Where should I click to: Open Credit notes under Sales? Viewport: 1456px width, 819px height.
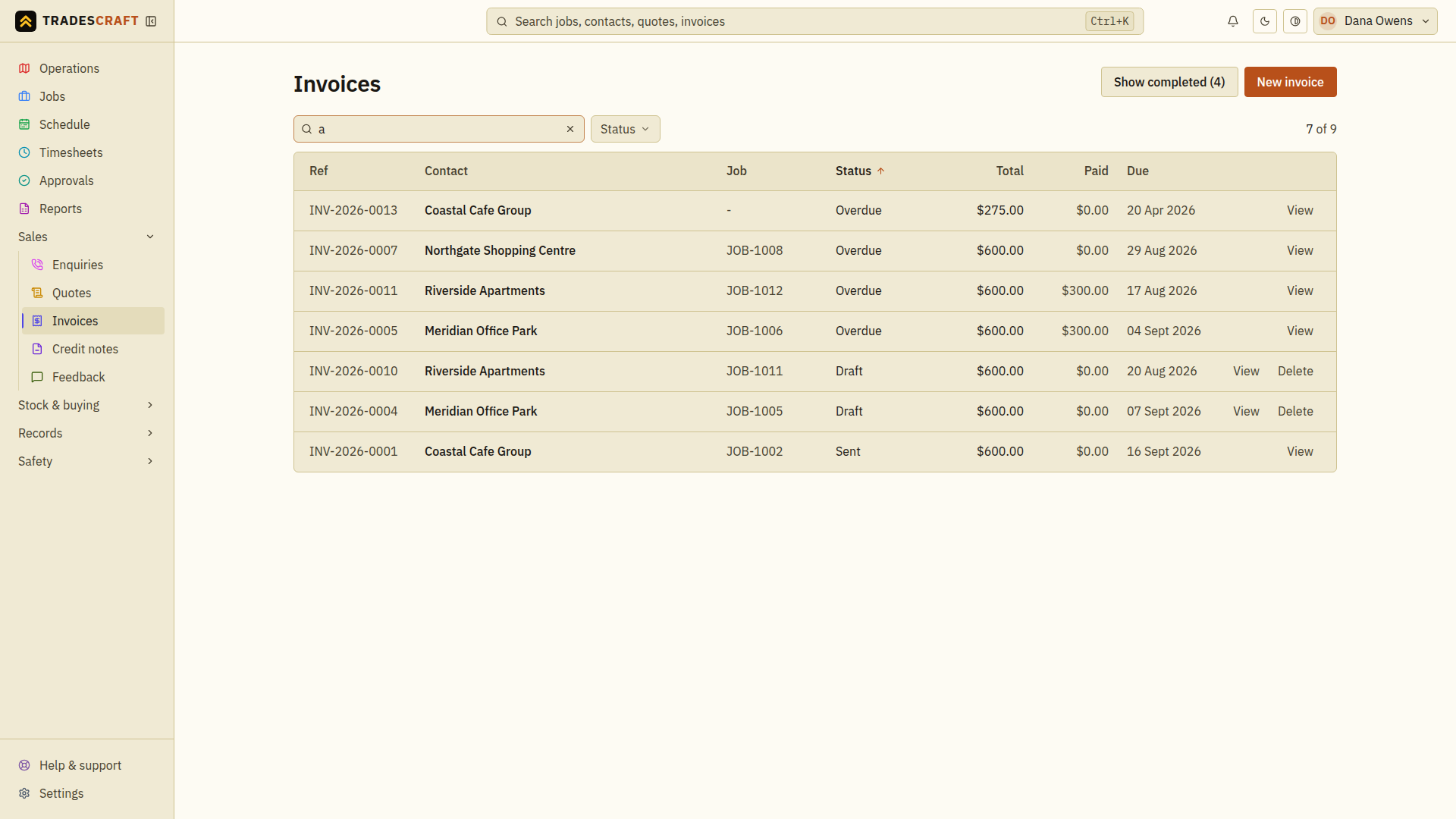[x=93, y=349]
